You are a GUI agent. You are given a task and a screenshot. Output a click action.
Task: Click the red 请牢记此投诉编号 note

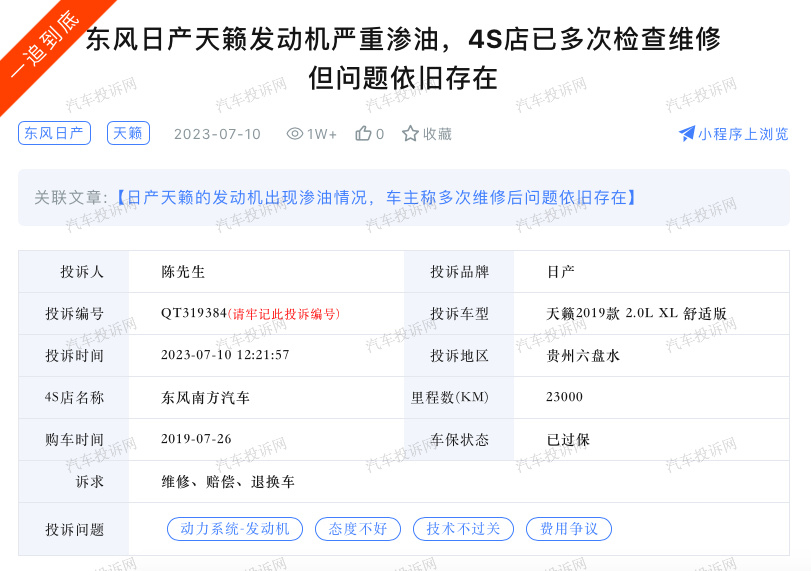(x=283, y=313)
